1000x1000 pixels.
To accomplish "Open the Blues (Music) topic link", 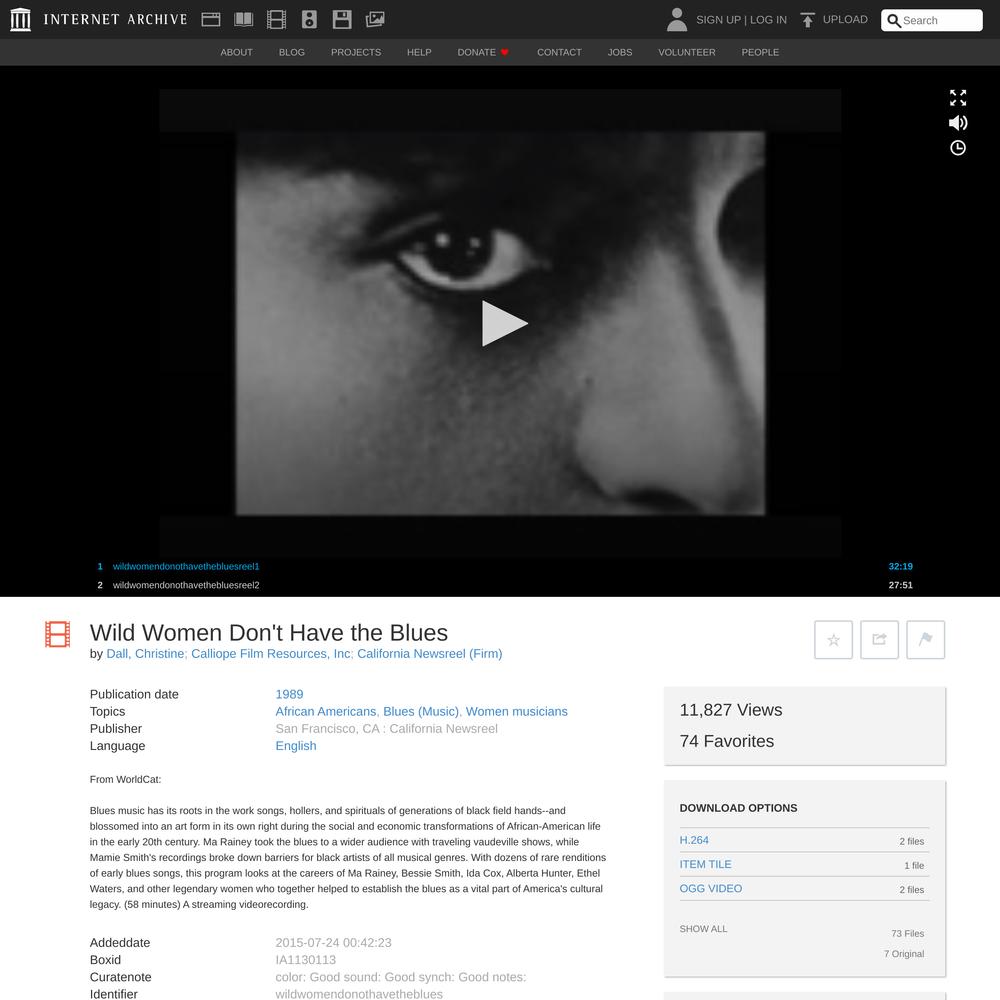I will click(420, 712).
